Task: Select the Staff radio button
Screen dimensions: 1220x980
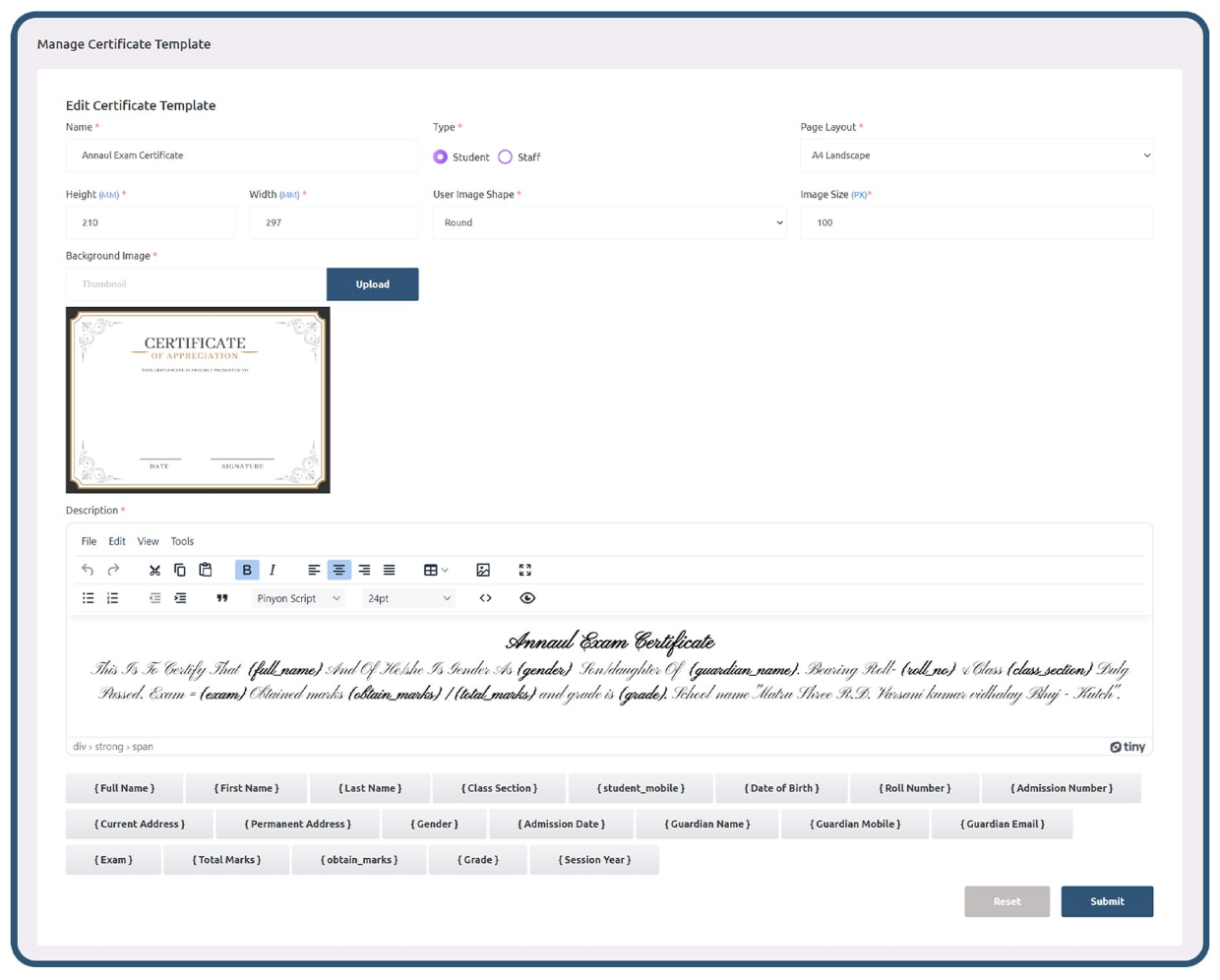Action: tap(506, 157)
